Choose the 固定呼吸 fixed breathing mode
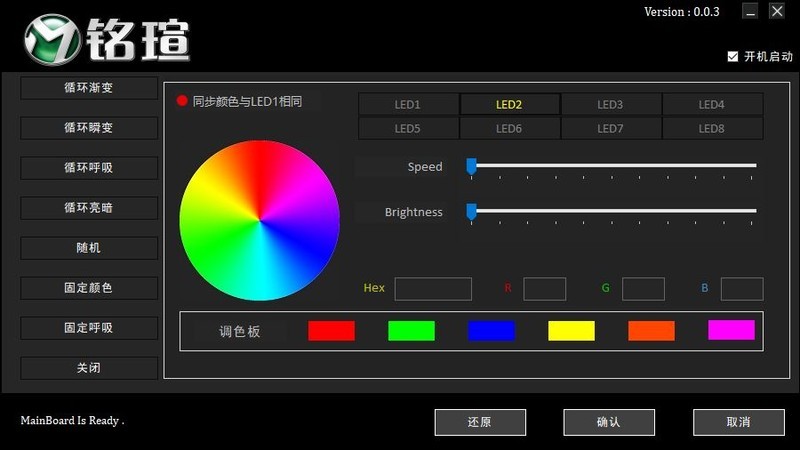This screenshot has height=450, width=800. [x=89, y=328]
